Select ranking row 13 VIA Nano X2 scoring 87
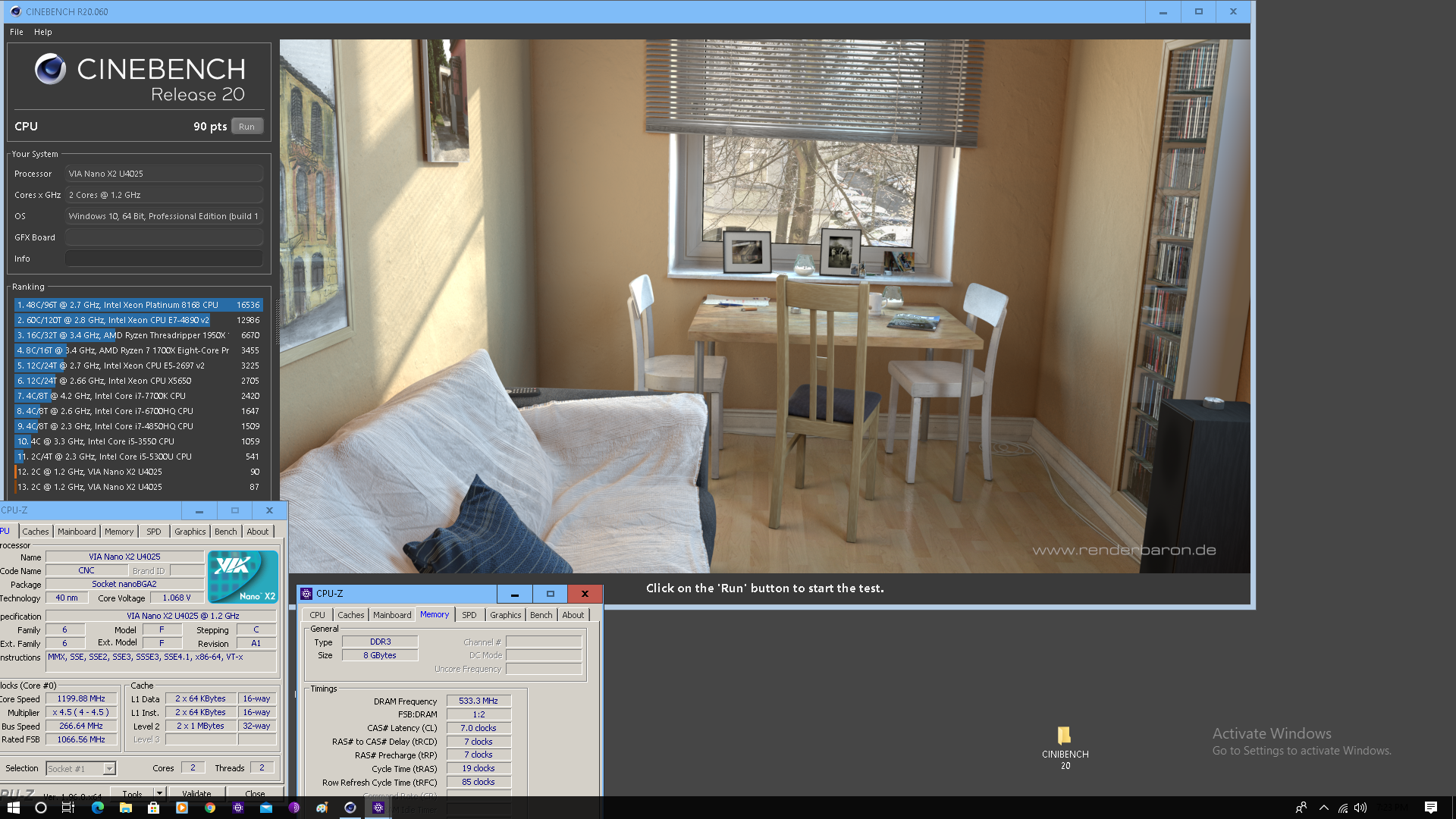The height and width of the screenshot is (819, 1456). click(139, 487)
